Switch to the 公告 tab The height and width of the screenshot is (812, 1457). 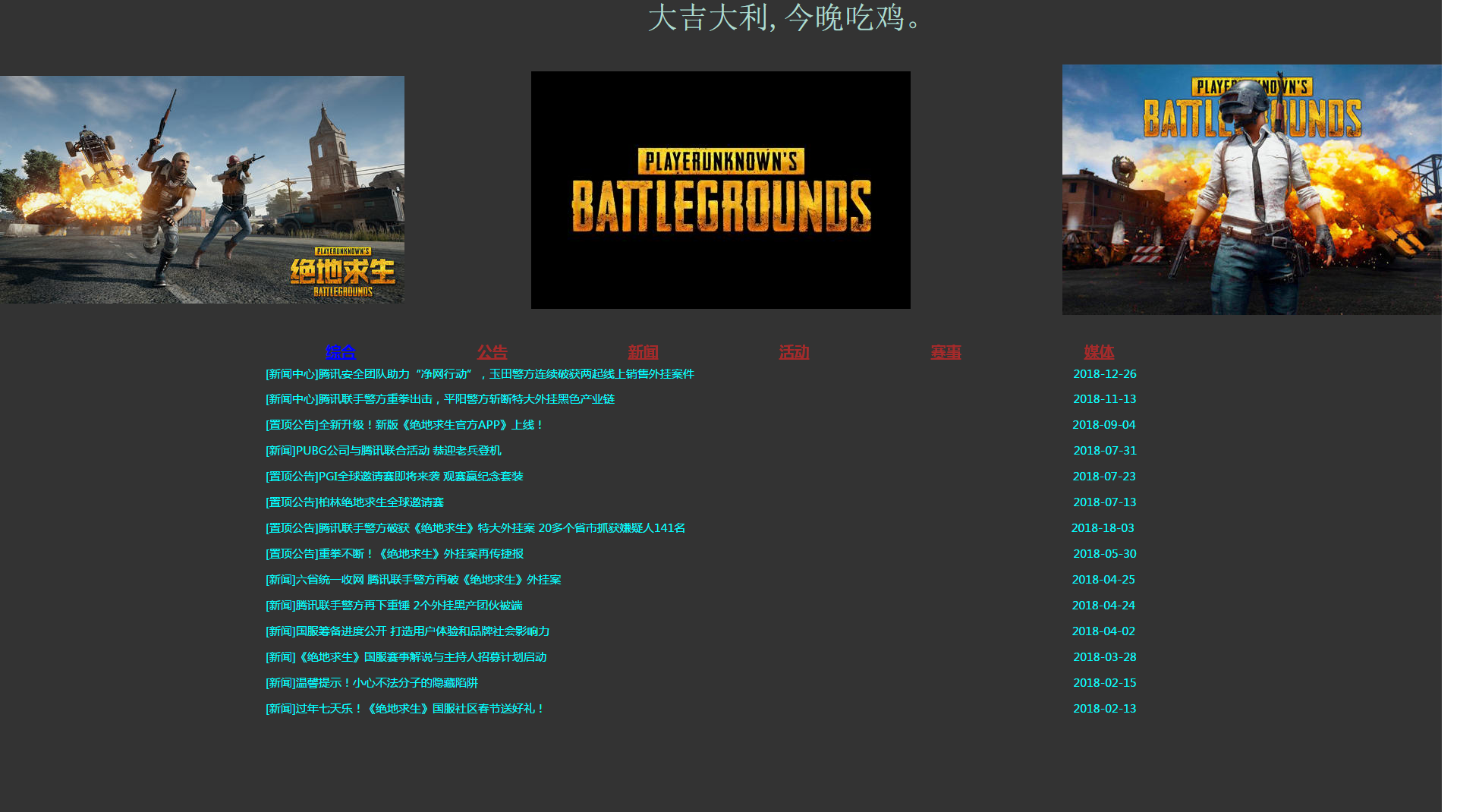tap(492, 352)
